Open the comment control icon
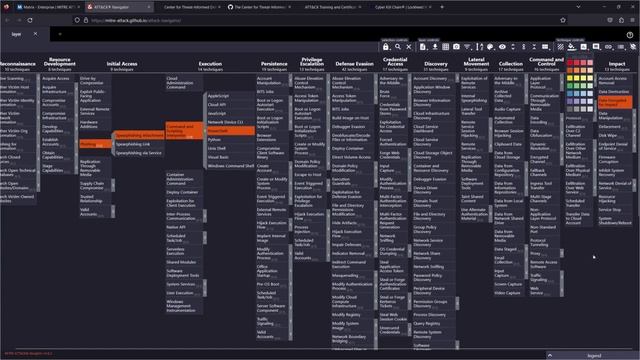 pyautogui.click(x=596, y=47)
